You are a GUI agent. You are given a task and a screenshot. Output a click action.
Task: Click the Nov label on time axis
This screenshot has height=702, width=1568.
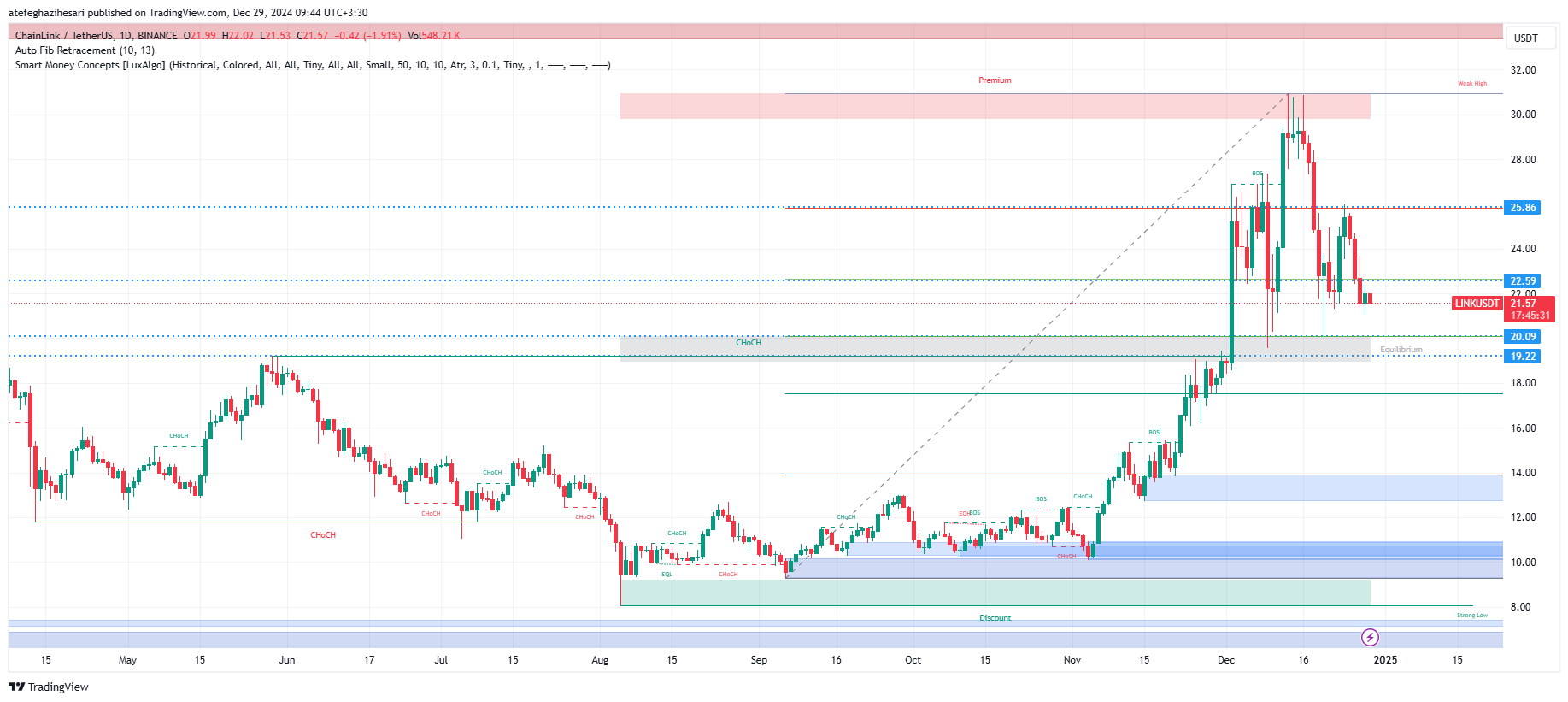click(x=1072, y=660)
